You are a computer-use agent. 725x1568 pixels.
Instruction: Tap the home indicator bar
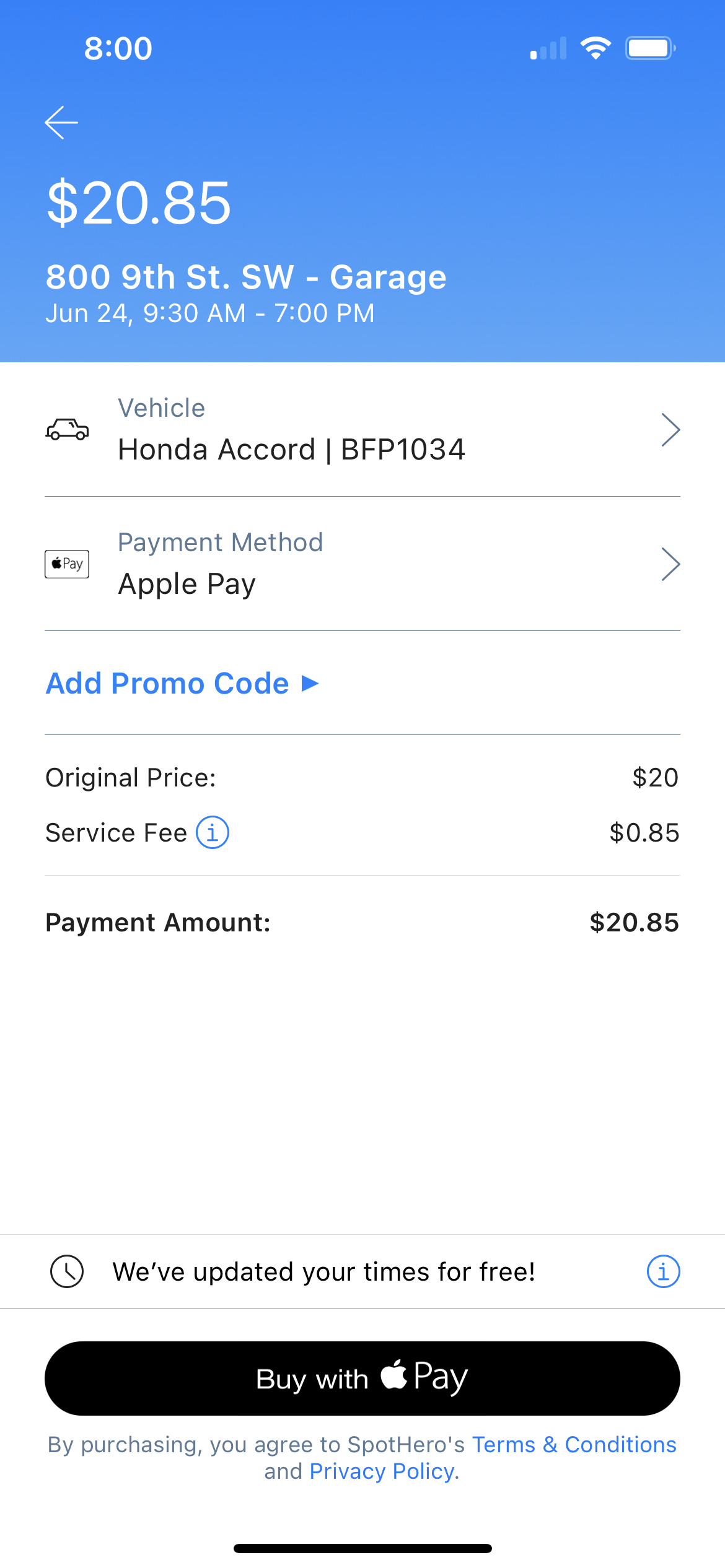click(x=362, y=1548)
